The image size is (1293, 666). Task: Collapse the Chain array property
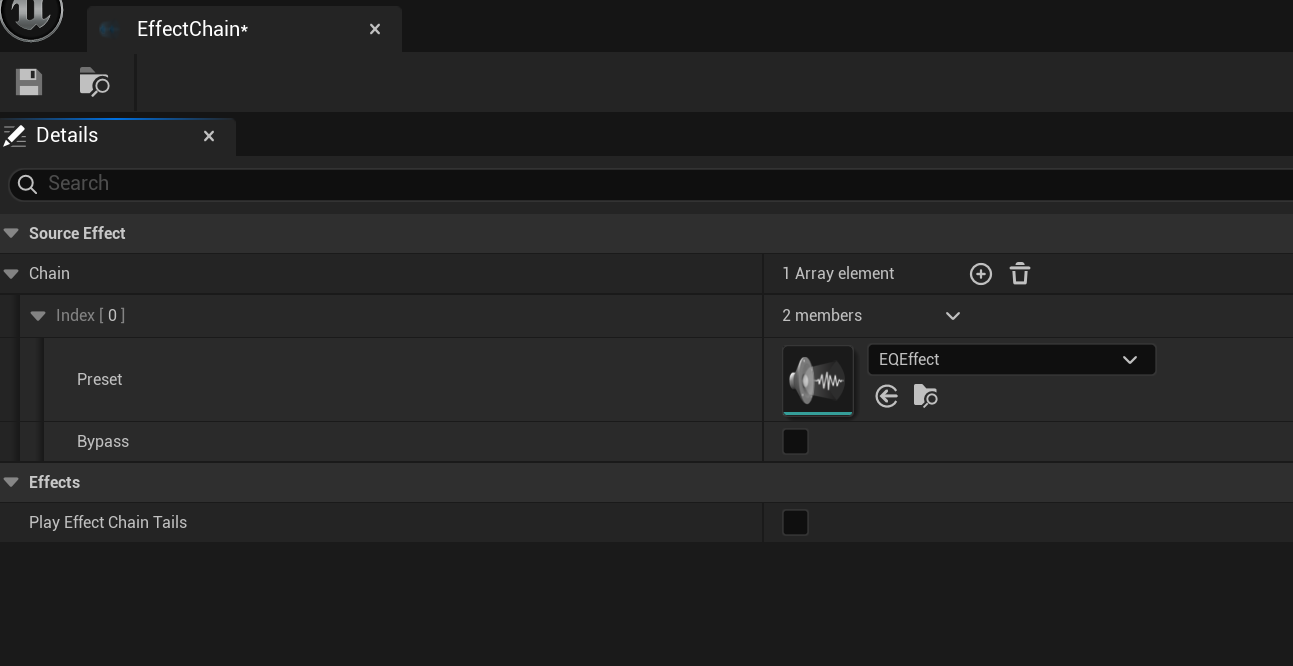tap(11, 274)
